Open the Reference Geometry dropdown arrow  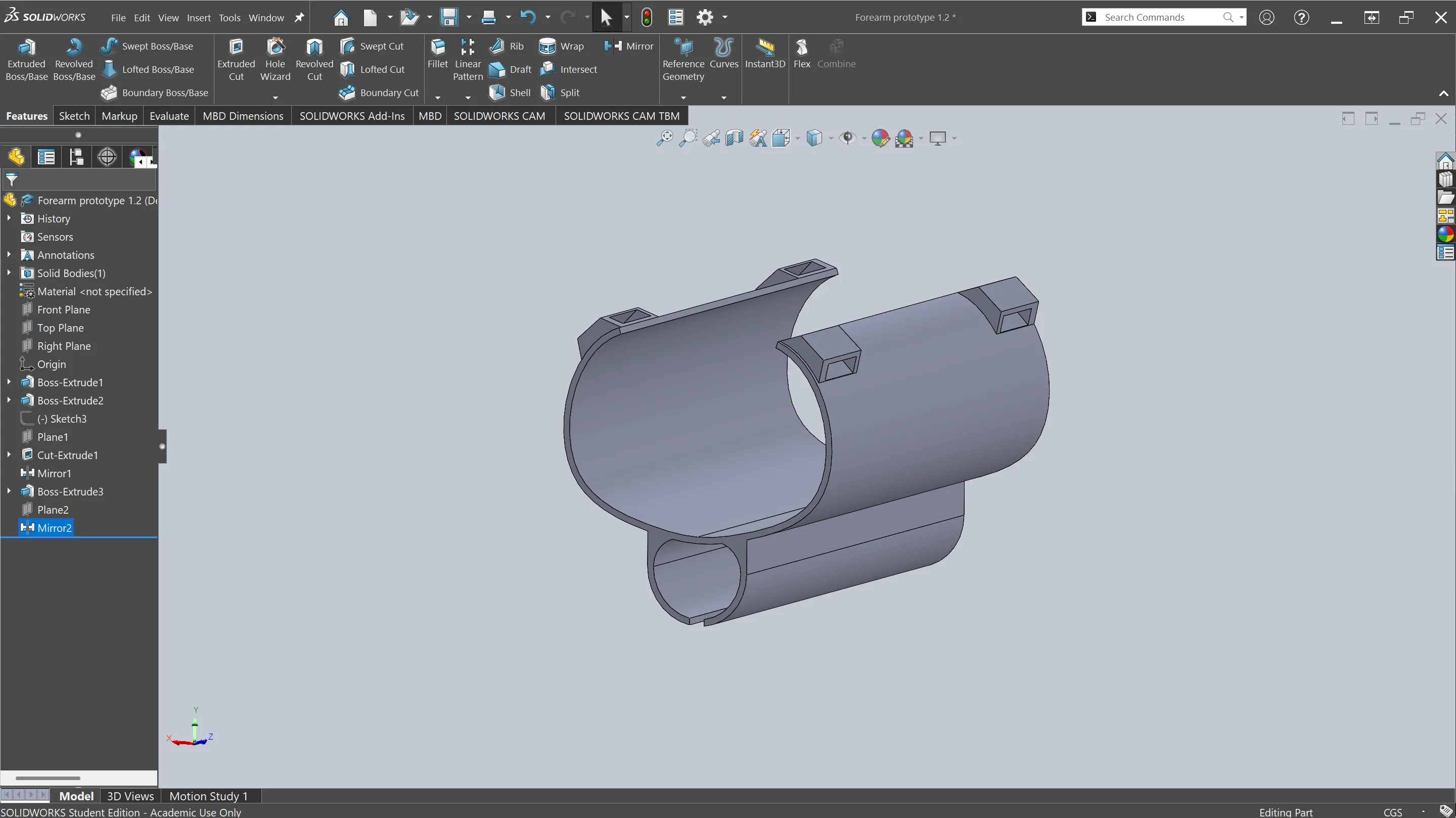pyautogui.click(x=684, y=98)
